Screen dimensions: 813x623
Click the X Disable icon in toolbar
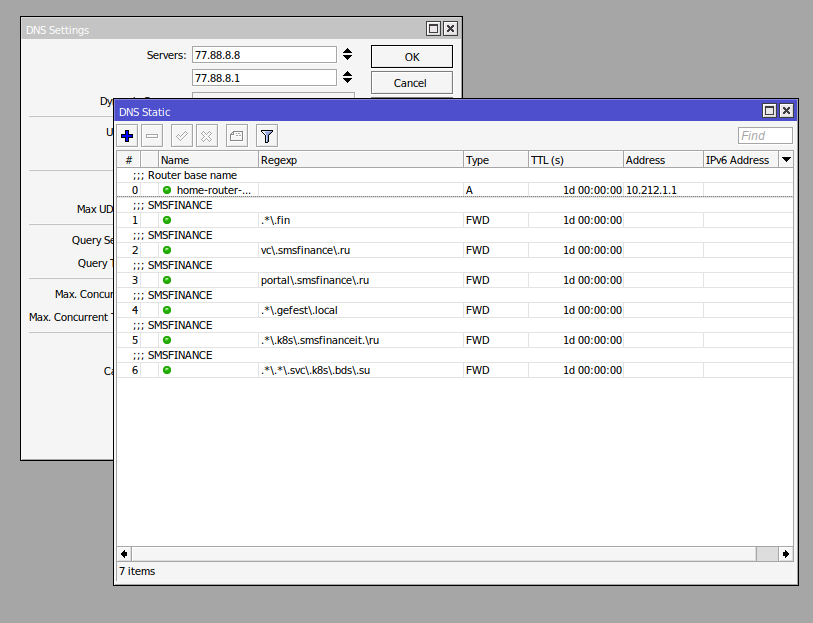[x=206, y=136]
